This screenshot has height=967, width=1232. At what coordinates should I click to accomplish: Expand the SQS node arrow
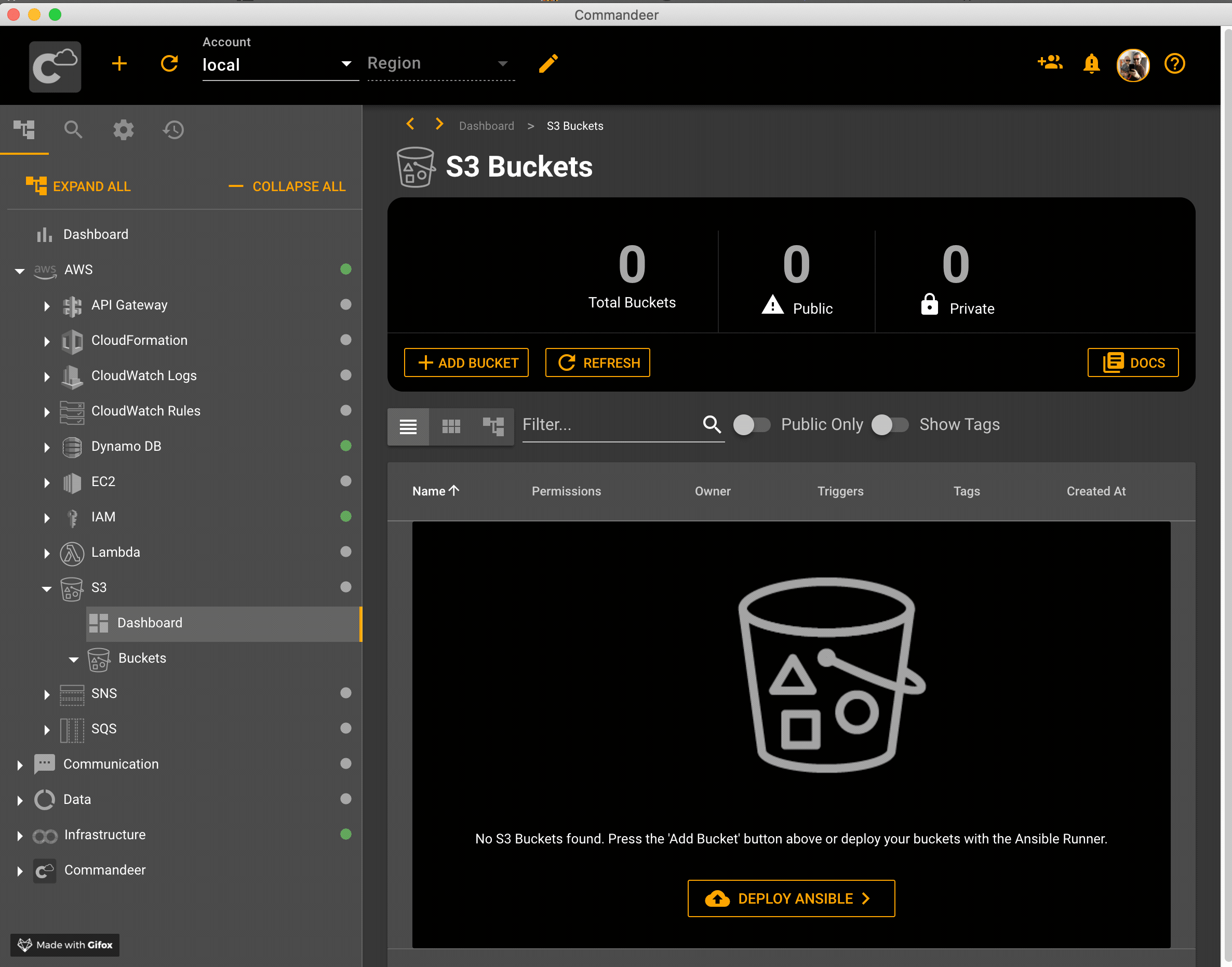point(47,730)
